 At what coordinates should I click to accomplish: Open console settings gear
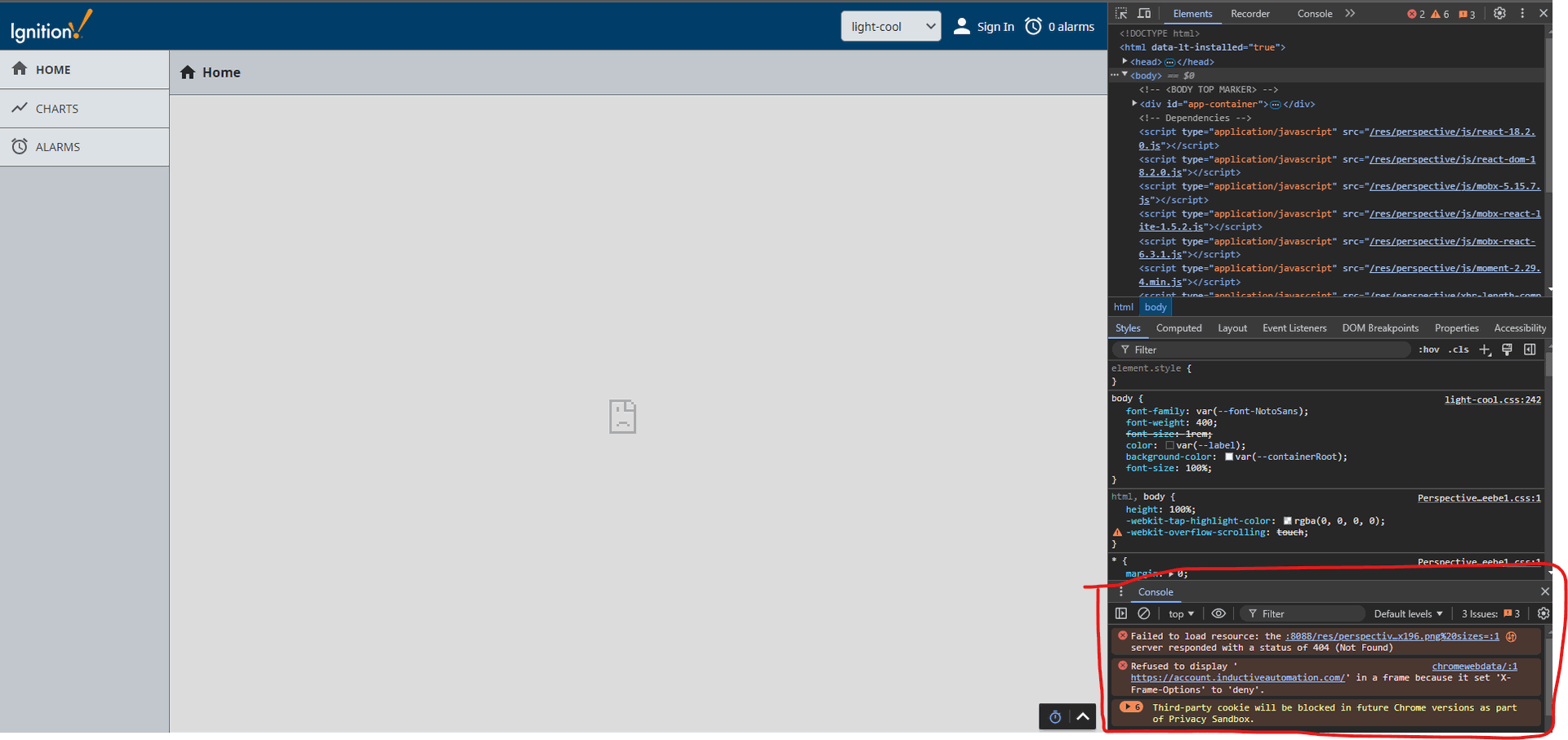click(1543, 613)
